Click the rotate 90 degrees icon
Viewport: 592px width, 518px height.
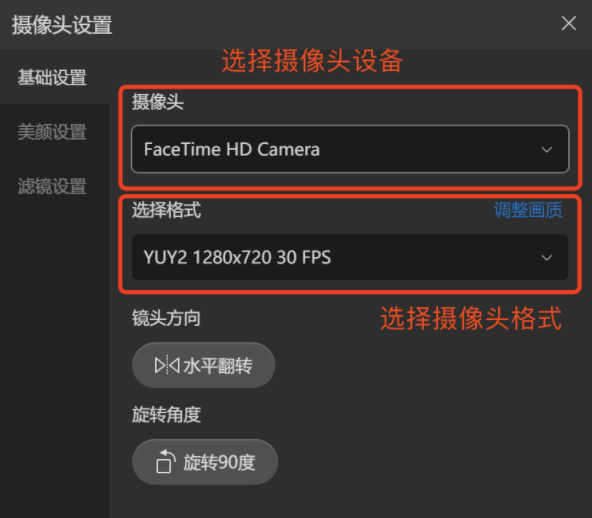click(x=165, y=461)
